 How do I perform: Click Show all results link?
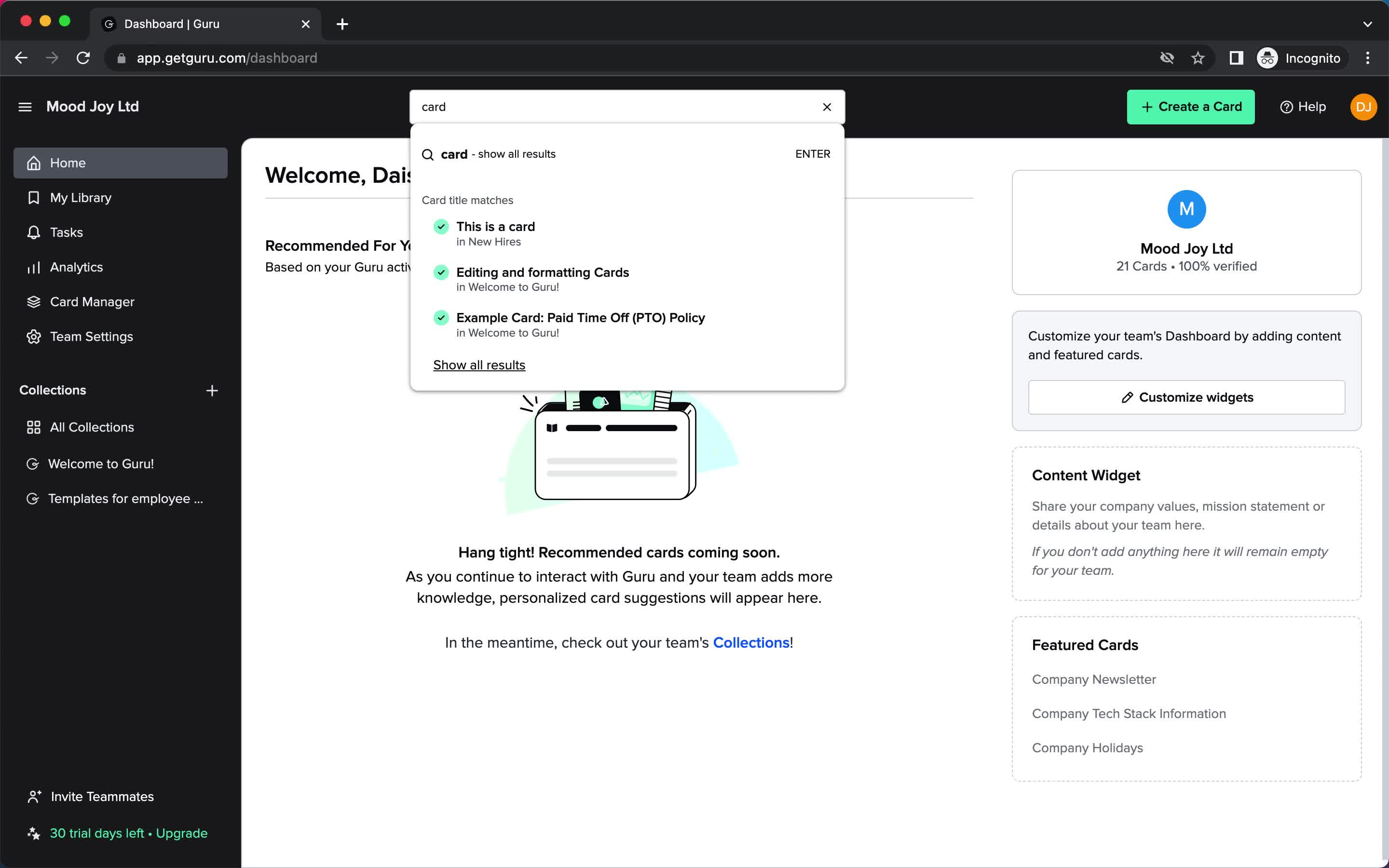coord(479,364)
